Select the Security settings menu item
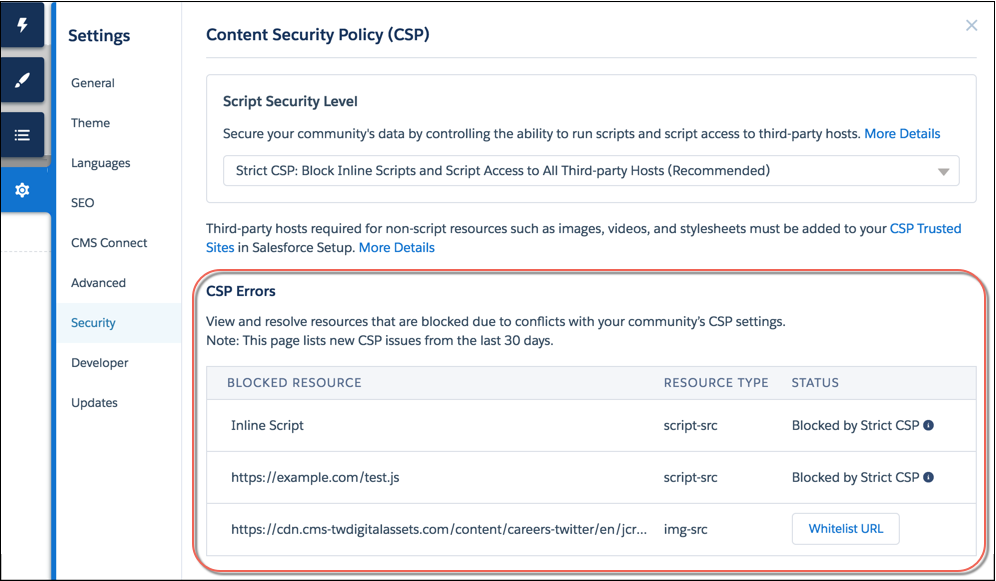Screen dimensions: 996x581 [x=93, y=322]
